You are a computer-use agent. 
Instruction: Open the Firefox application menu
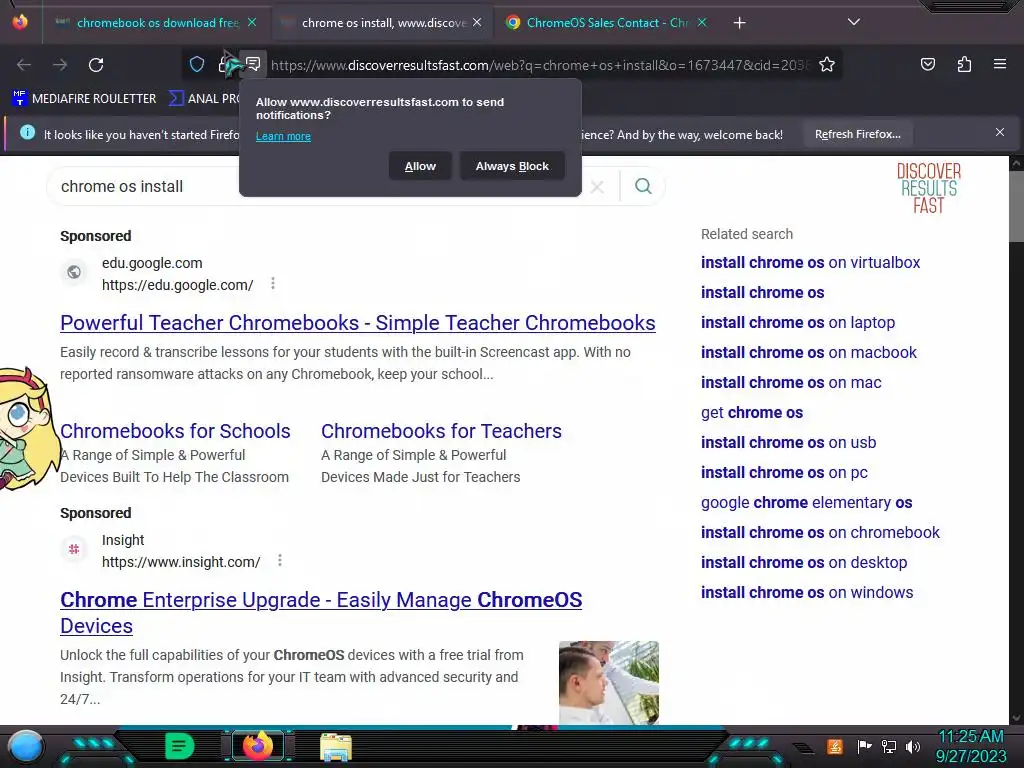point(1000,64)
